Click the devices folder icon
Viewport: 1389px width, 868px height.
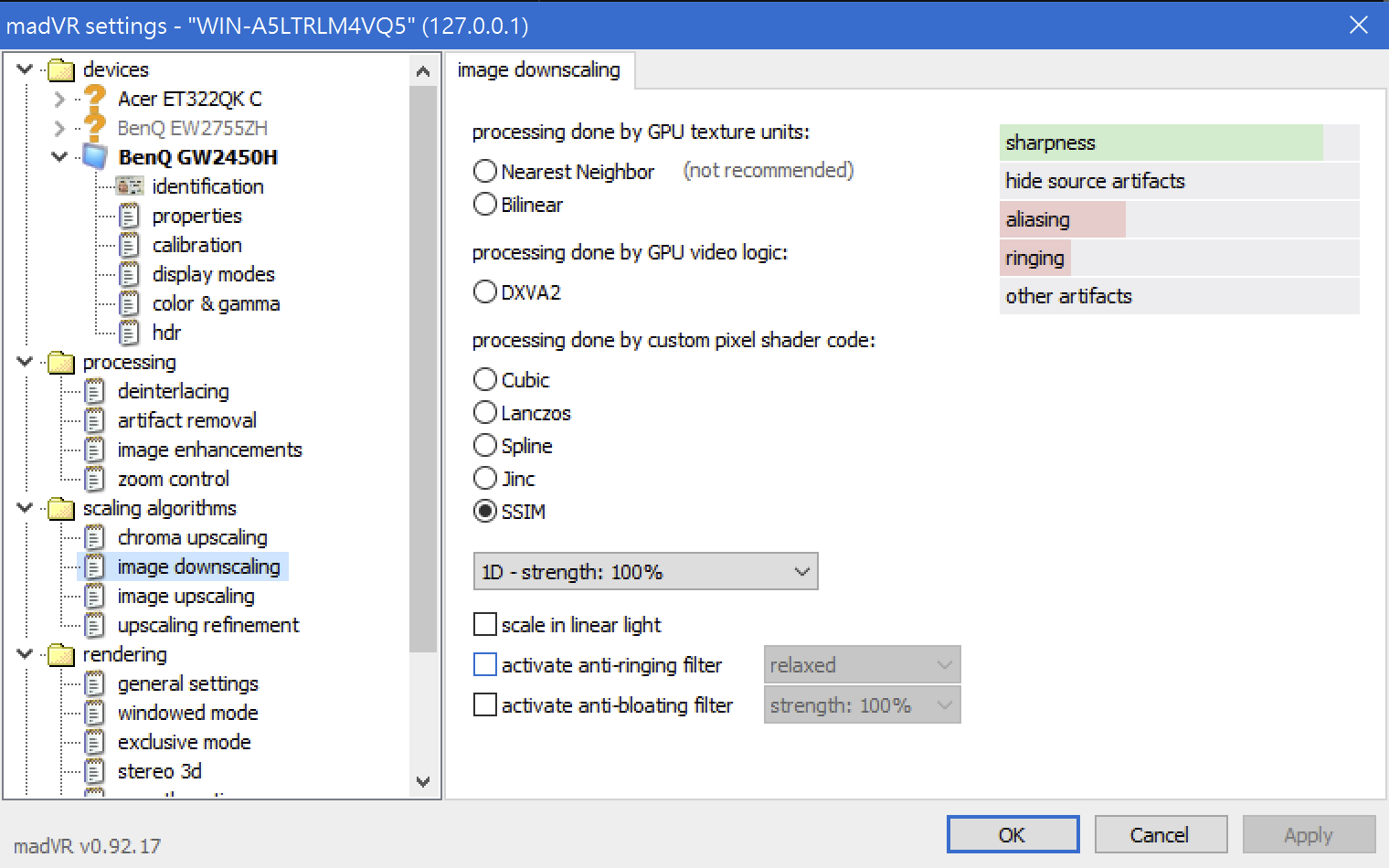61,69
